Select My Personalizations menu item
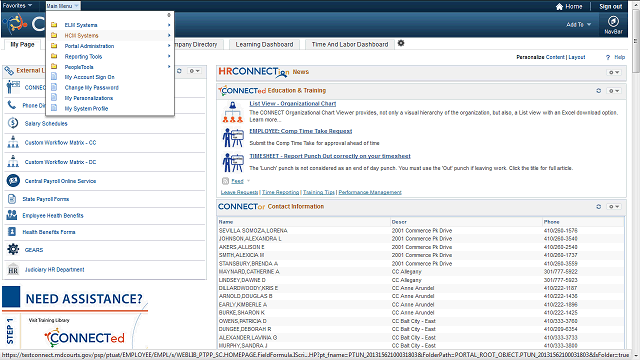Image resolution: width=640 pixels, height=360 pixels. point(89,98)
